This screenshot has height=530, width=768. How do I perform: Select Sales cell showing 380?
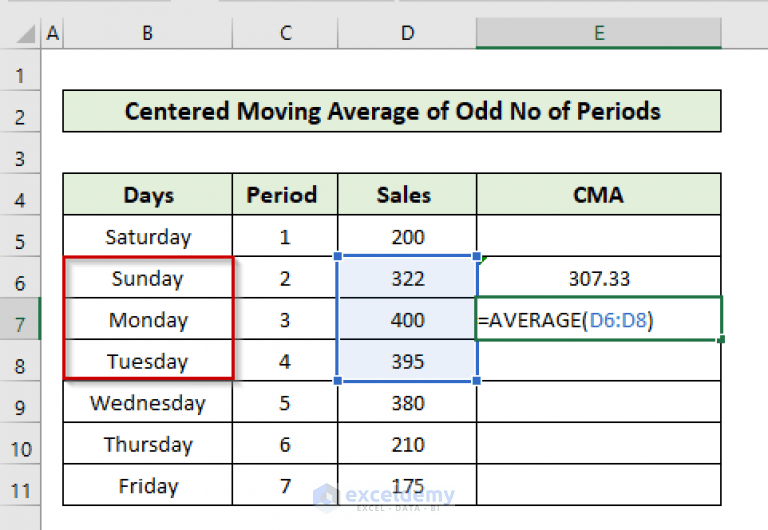pyautogui.click(x=407, y=402)
